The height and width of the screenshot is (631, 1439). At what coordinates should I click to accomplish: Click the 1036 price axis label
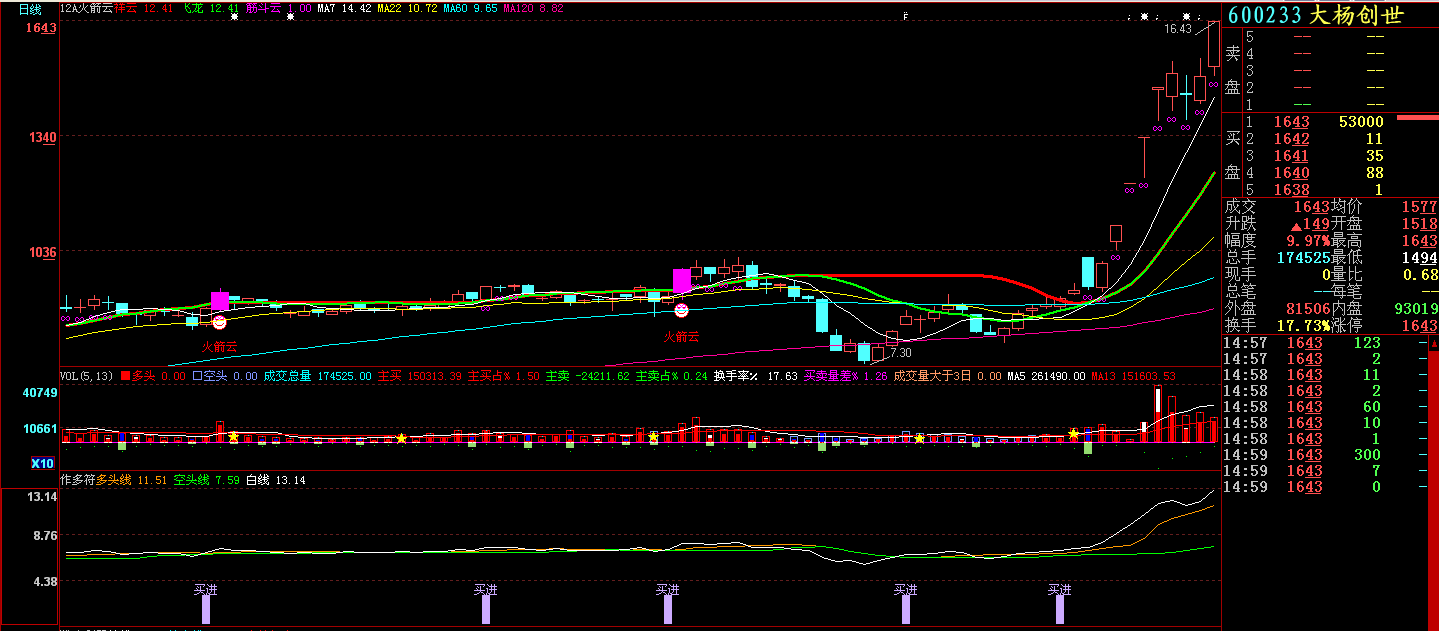(41, 253)
